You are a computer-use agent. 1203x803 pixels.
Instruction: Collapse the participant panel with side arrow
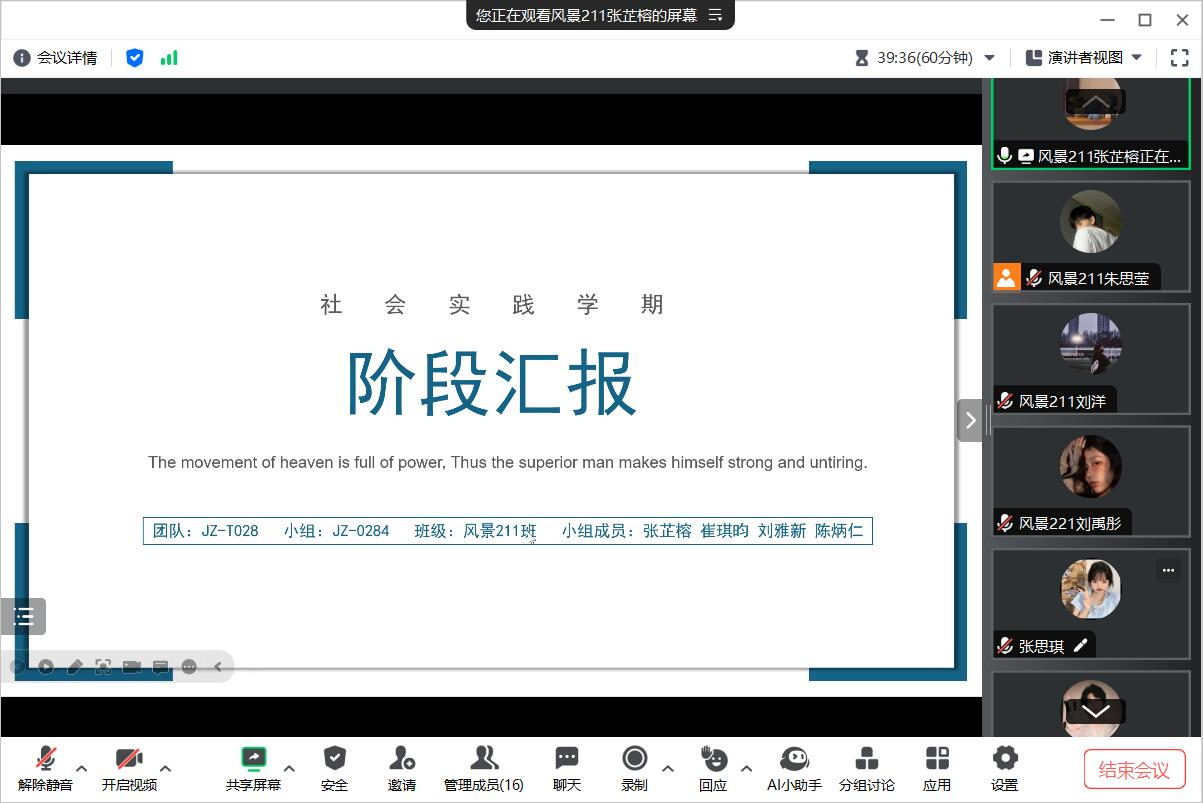970,420
